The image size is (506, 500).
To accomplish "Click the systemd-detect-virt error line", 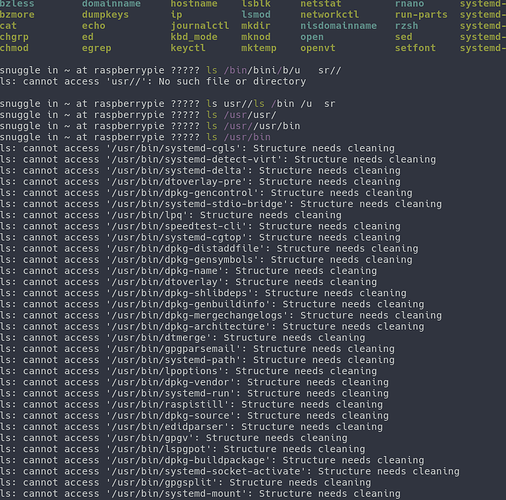I will click(218, 159).
